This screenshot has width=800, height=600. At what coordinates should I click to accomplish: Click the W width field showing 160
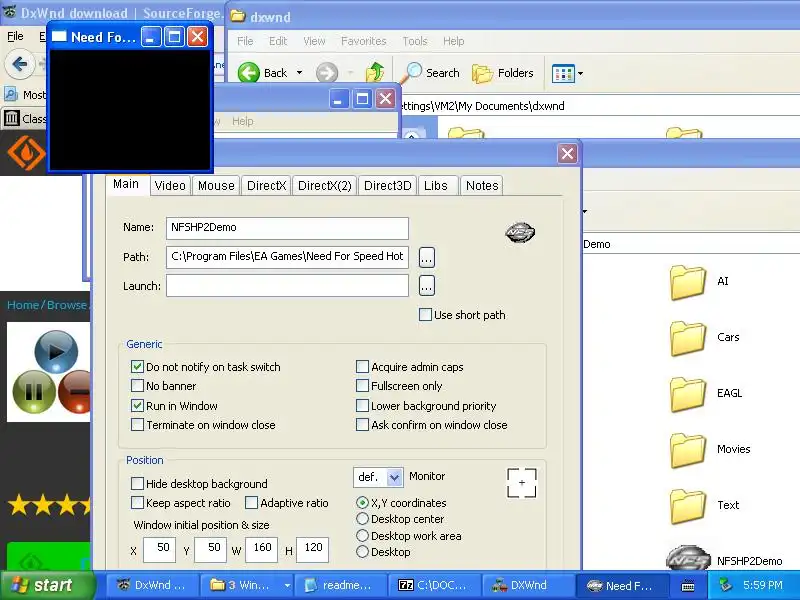pos(262,549)
